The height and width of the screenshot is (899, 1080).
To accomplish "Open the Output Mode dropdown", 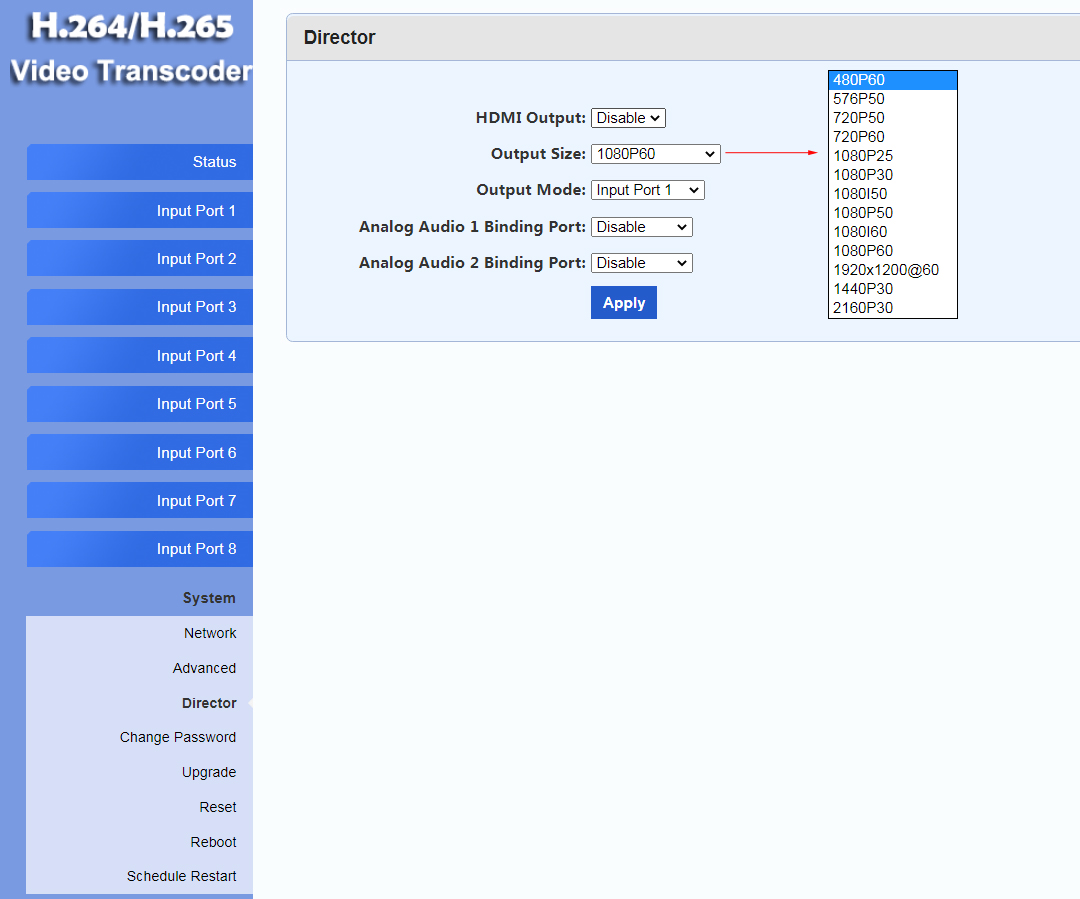I will tap(647, 189).
